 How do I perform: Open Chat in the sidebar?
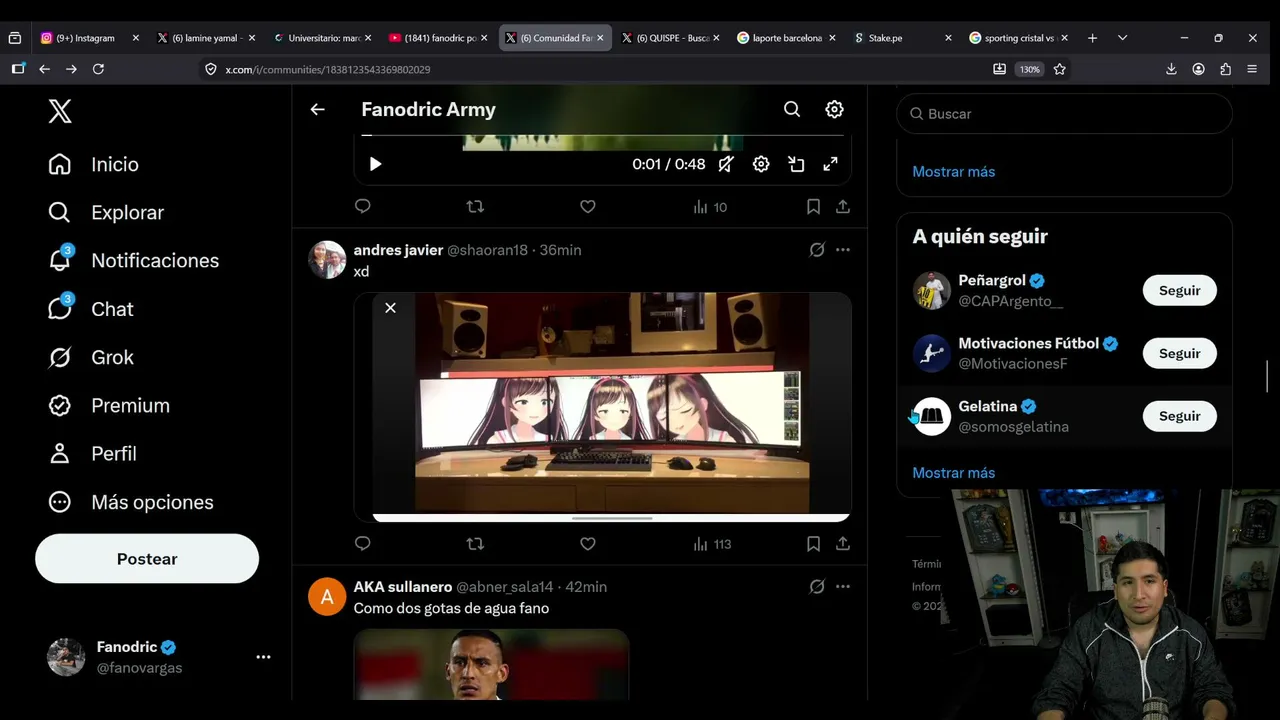[x=91, y=309]
